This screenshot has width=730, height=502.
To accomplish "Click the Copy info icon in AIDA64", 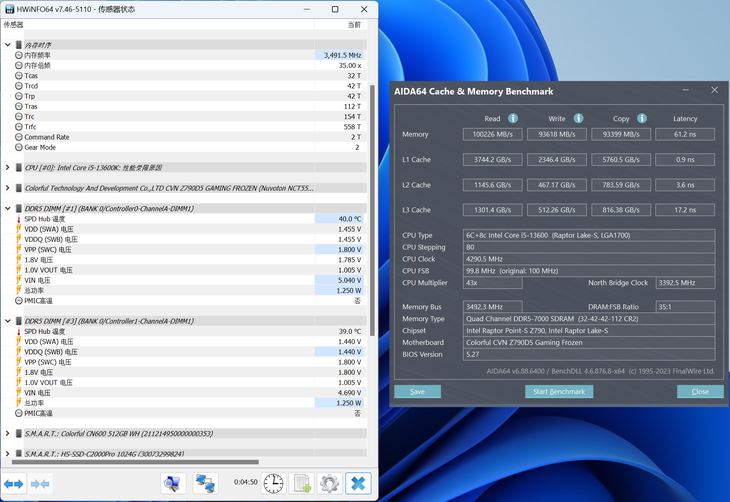I will tap(642, 118).
